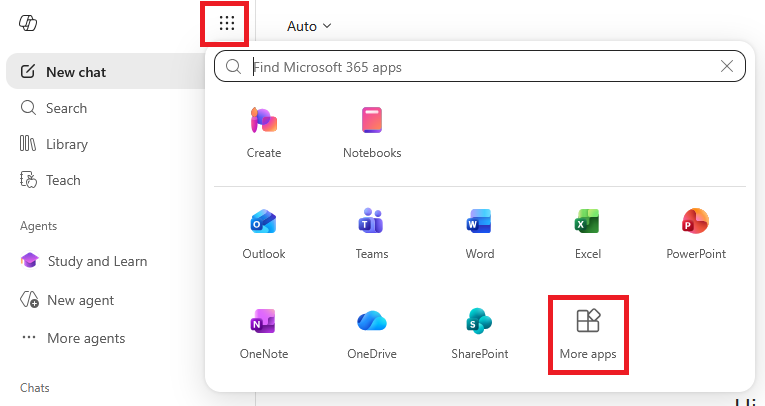Open Teach in the sidebar
This screenshot has width=765, height=406.
click(x=50, y=180)
